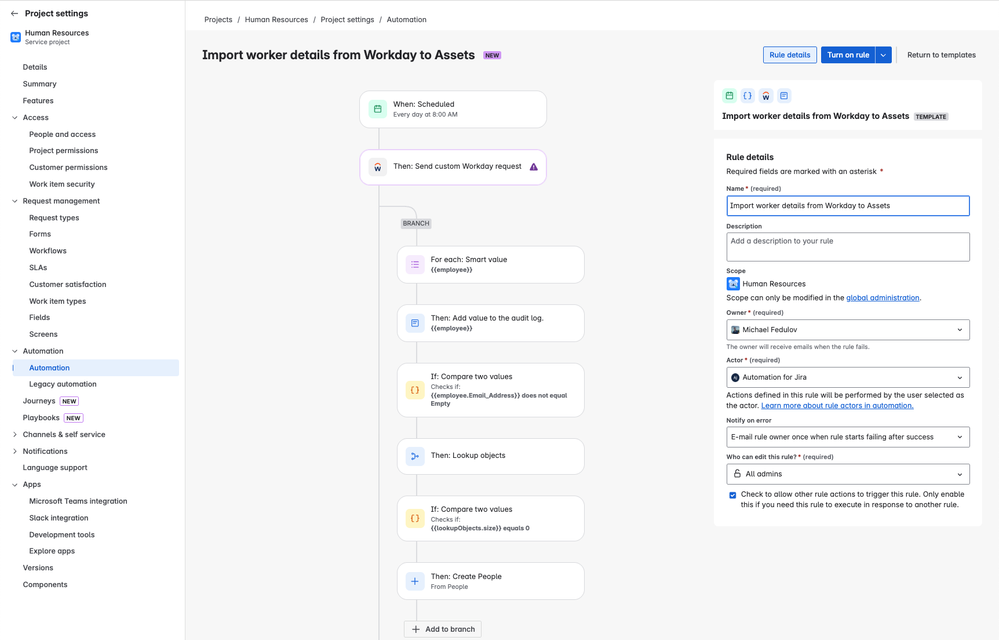Open Language support in sidebar
This screenshot has width=999, height=640.
click(x=55, y=467)
